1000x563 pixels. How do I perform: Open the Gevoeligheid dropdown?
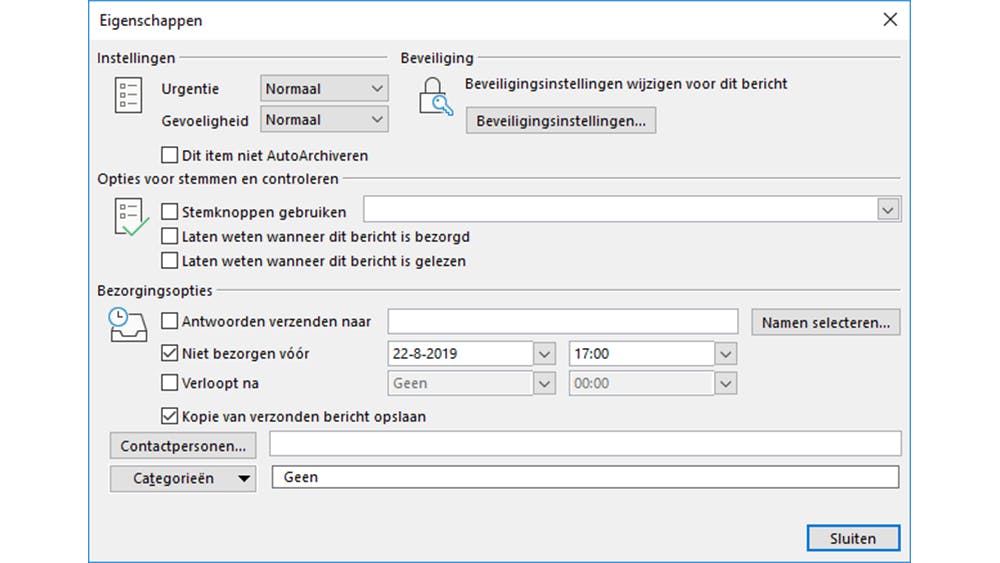coord(324,119)
